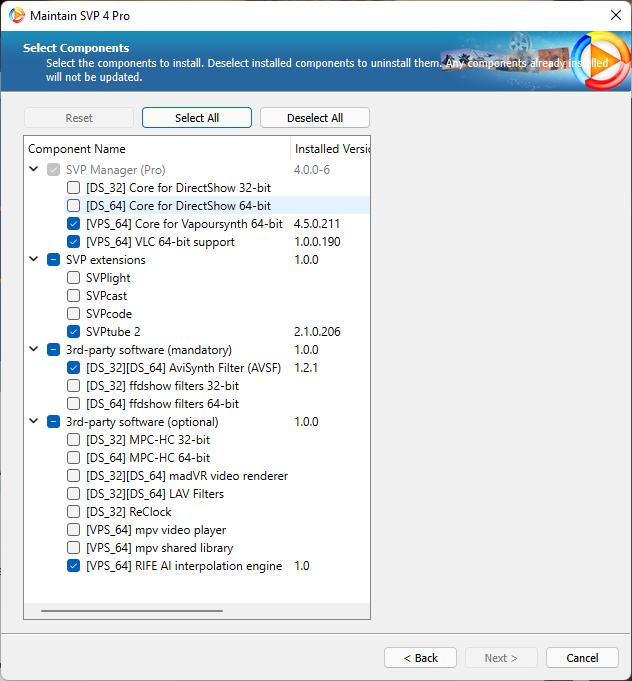Close the Maintain SVP 4 Pro window
This screenshot has width=632, height=681.
pos(615,15)
